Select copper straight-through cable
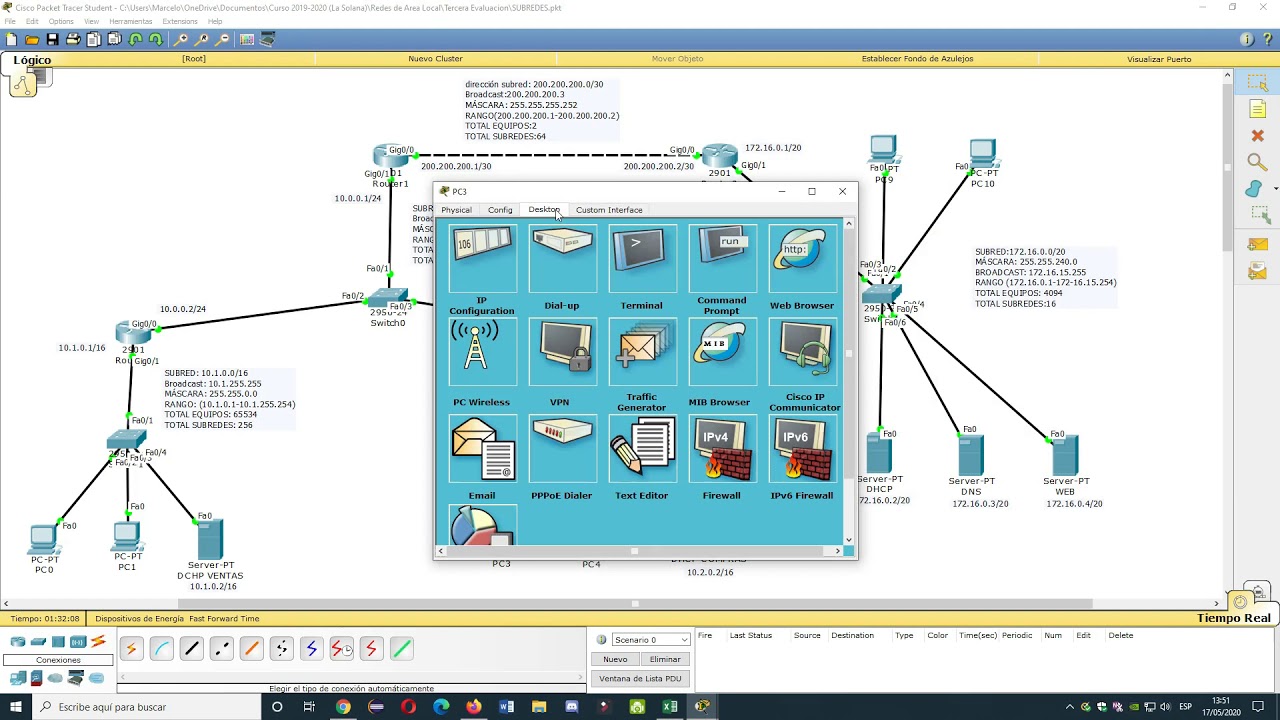The width and height of the screenshot is (1280, 720). 191,649
